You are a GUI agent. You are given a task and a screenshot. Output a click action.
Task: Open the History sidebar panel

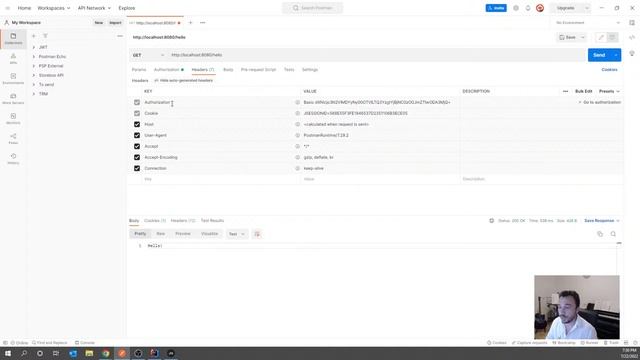[13, 159]
